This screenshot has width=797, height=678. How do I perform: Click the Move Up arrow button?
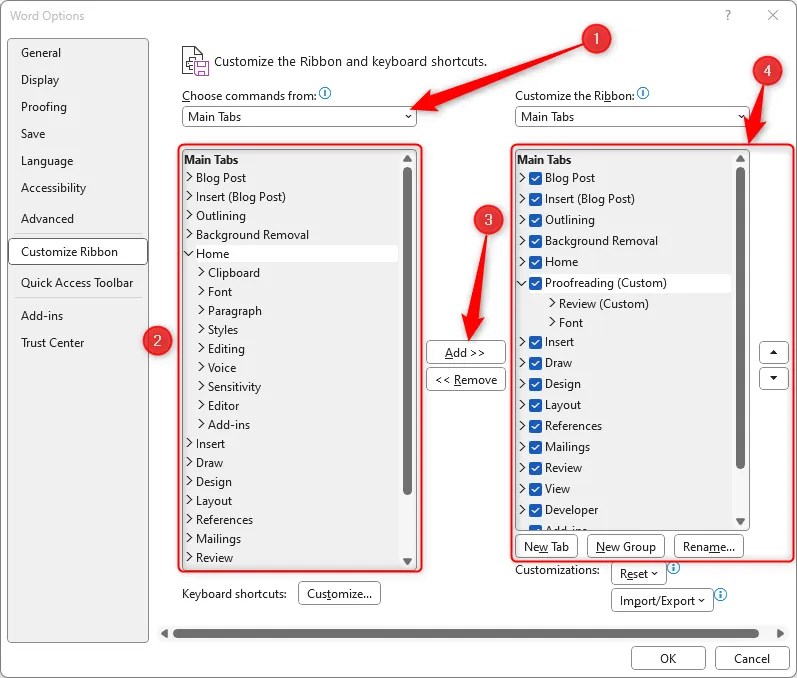point(773,352)
